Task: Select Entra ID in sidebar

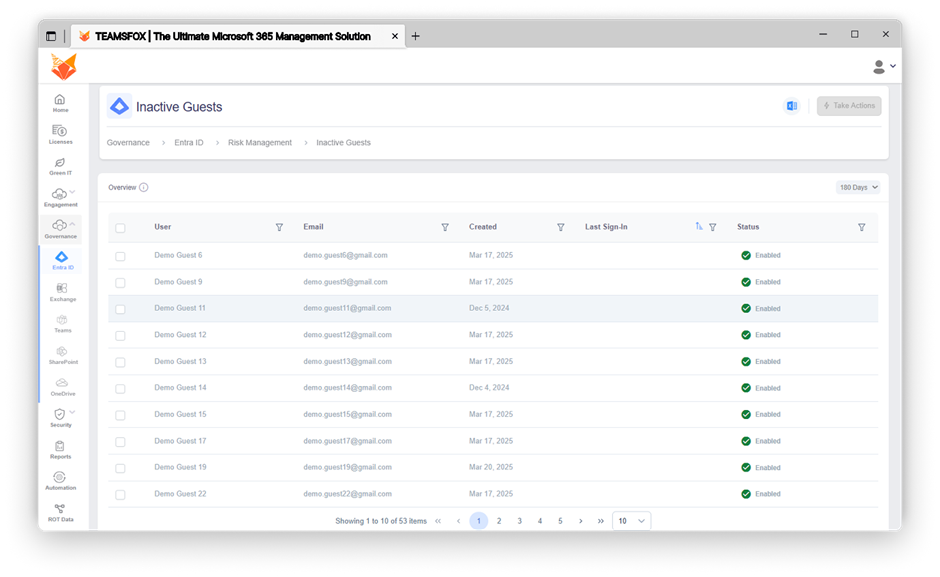Action: click(x=62, y=260)
